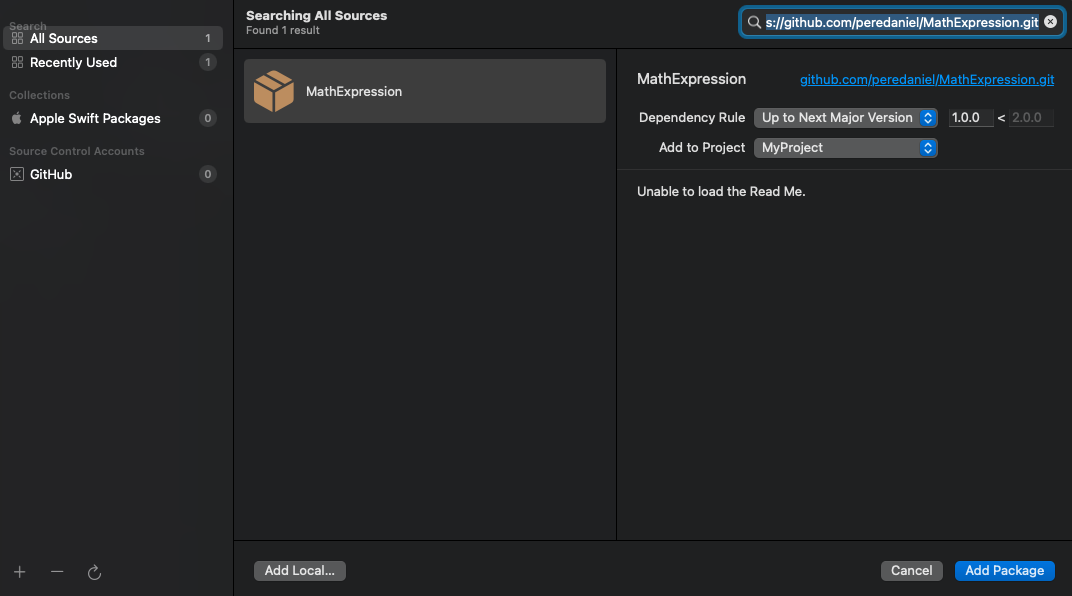
Task: Click the GitHub account icon
Action: 17,174
